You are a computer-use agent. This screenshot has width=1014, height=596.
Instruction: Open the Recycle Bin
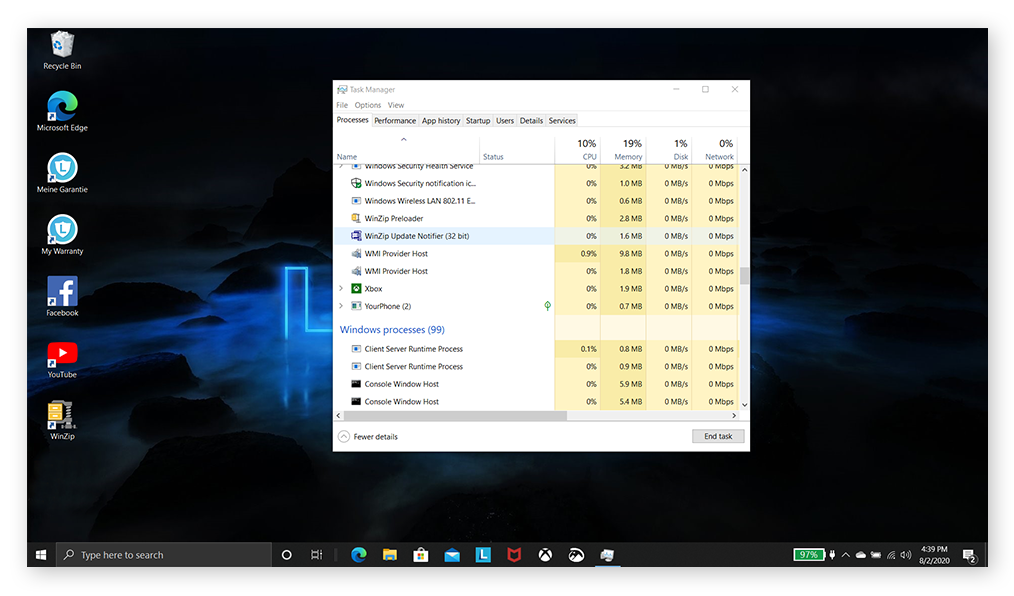(61, 46)
